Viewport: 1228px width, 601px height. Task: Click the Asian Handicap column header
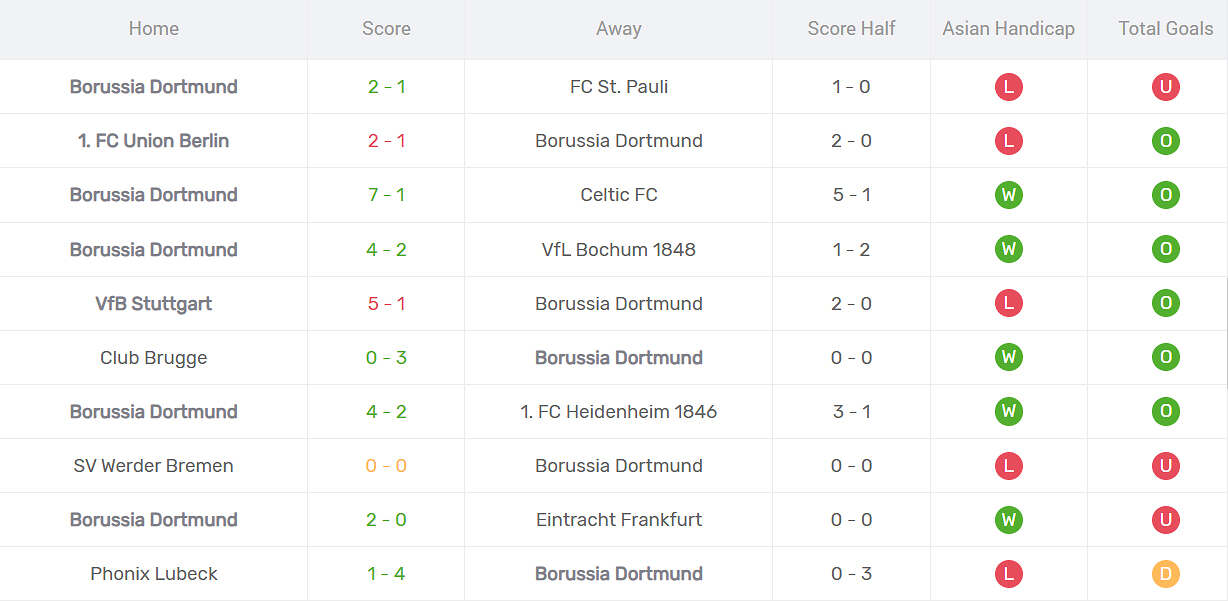point(1007,29)
